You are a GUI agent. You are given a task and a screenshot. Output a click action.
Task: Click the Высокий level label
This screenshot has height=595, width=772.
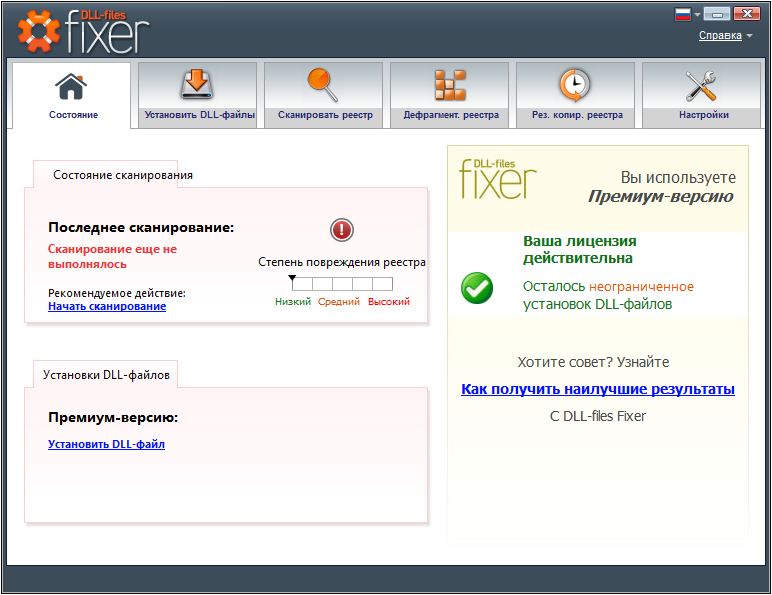(389, 301)
